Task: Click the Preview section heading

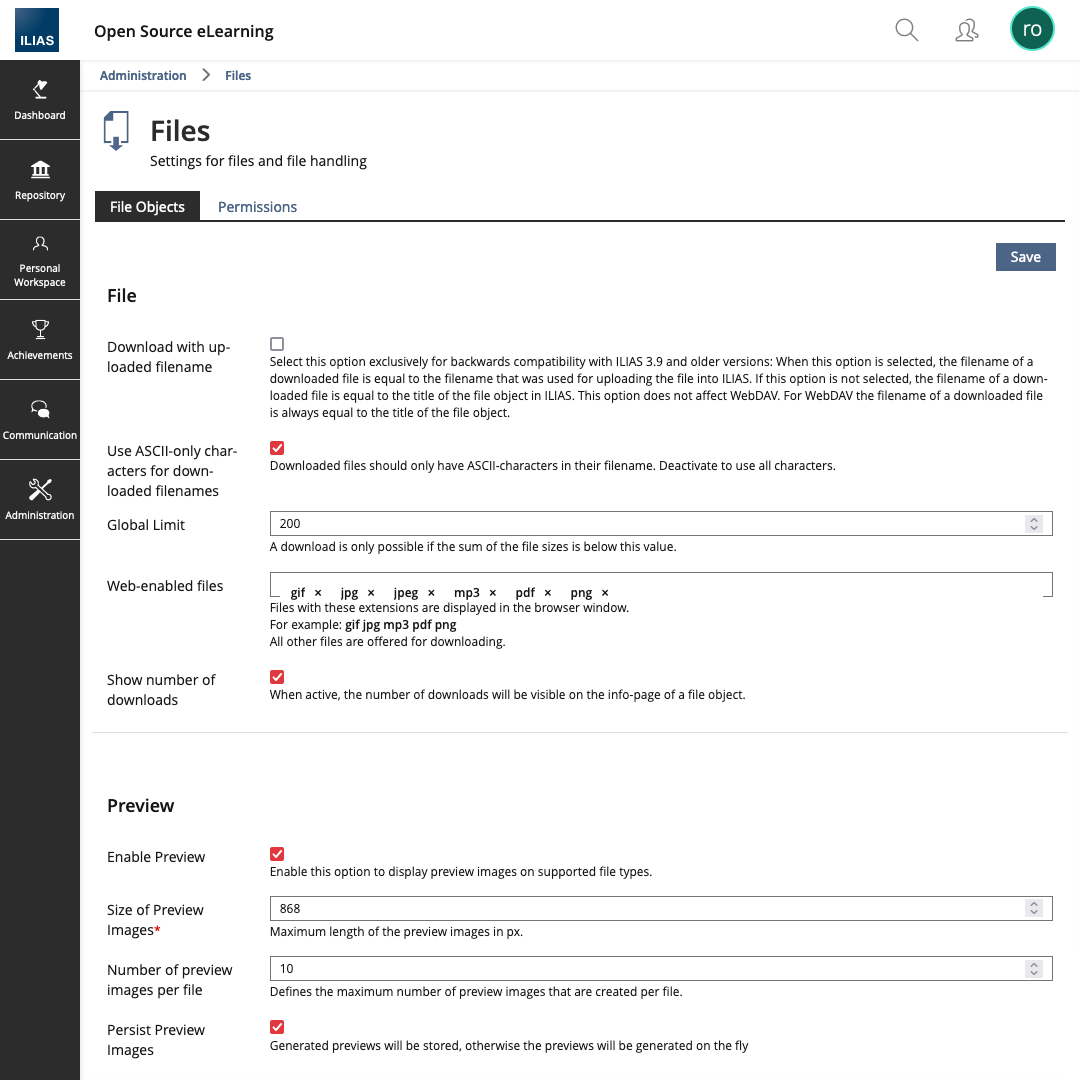Action: (141, 806)
